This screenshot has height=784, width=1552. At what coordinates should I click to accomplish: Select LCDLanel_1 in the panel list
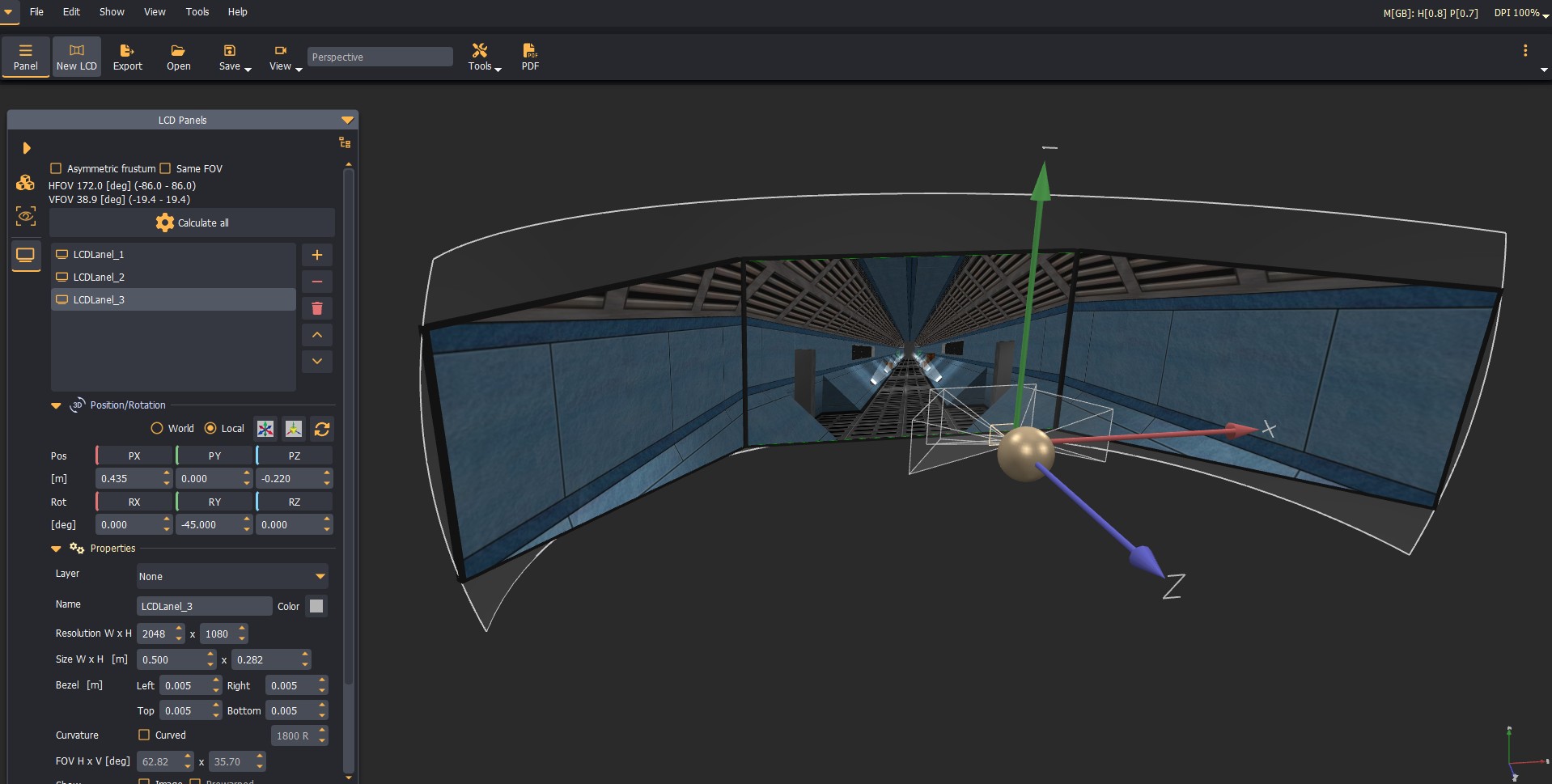click(x=173, y=254)
